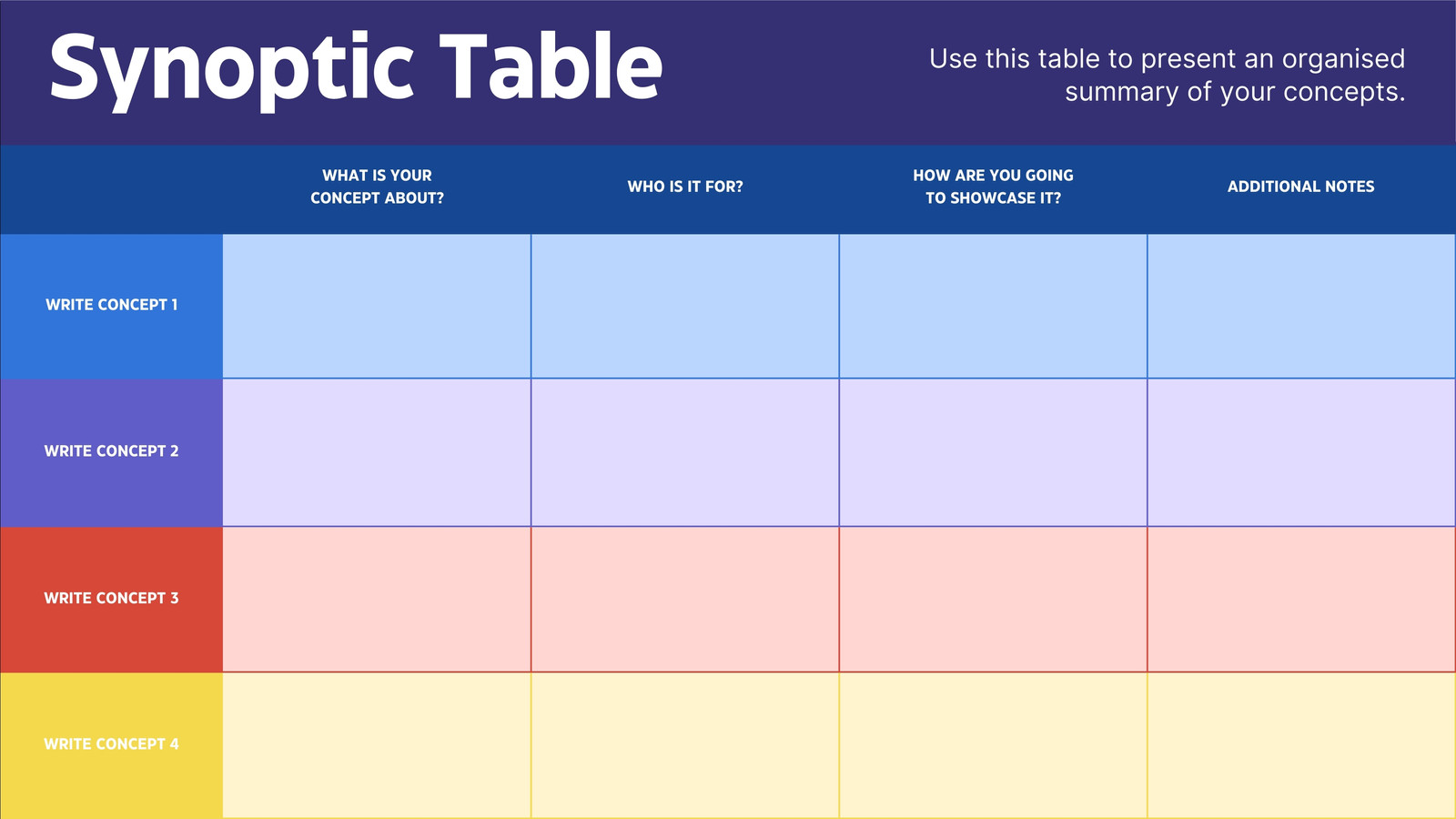Select Concept 4 cell under 'What is your concept about?'
Screen dimensions: 1456x819
tap(377, 745)
